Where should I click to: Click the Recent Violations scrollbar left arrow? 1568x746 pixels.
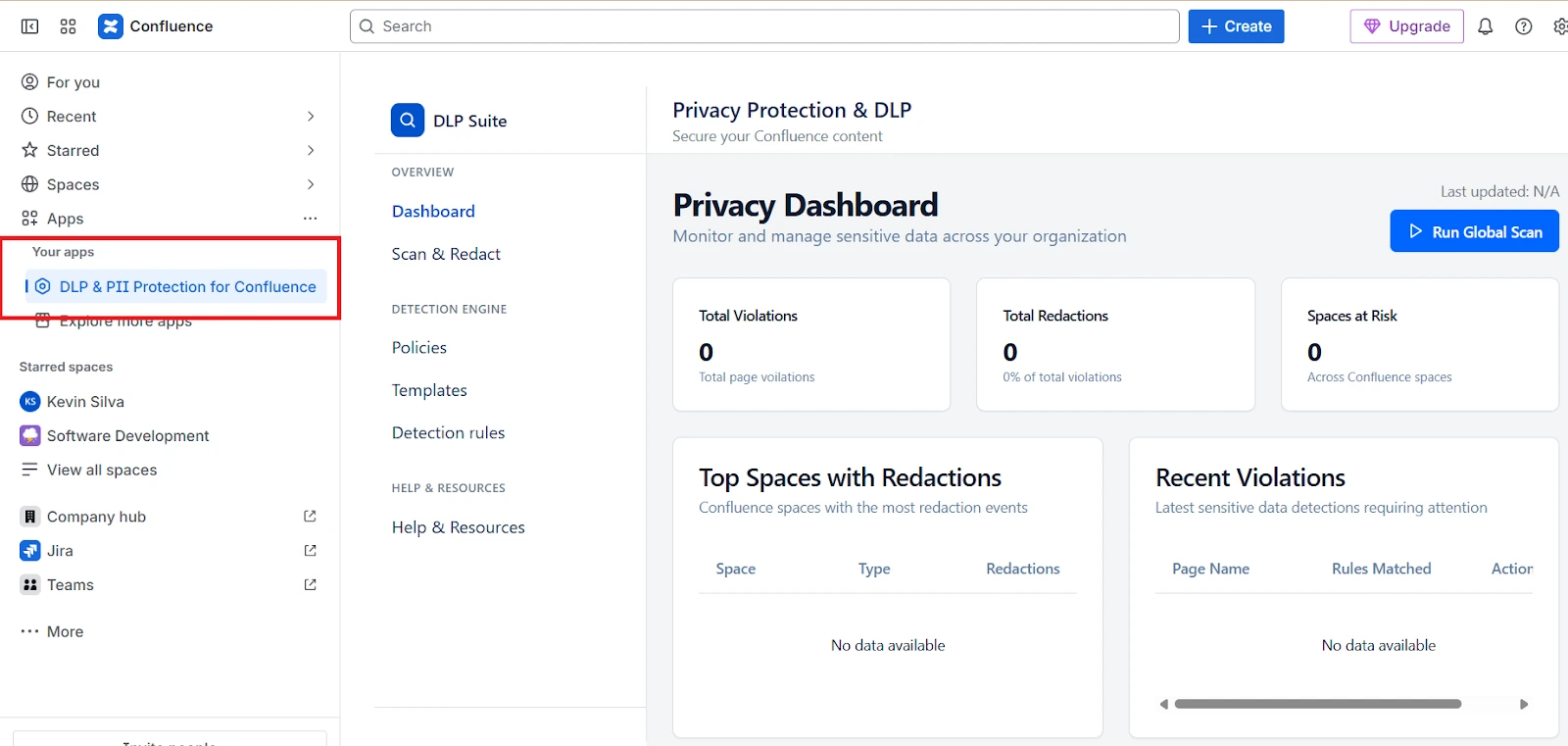(1163, 704)
